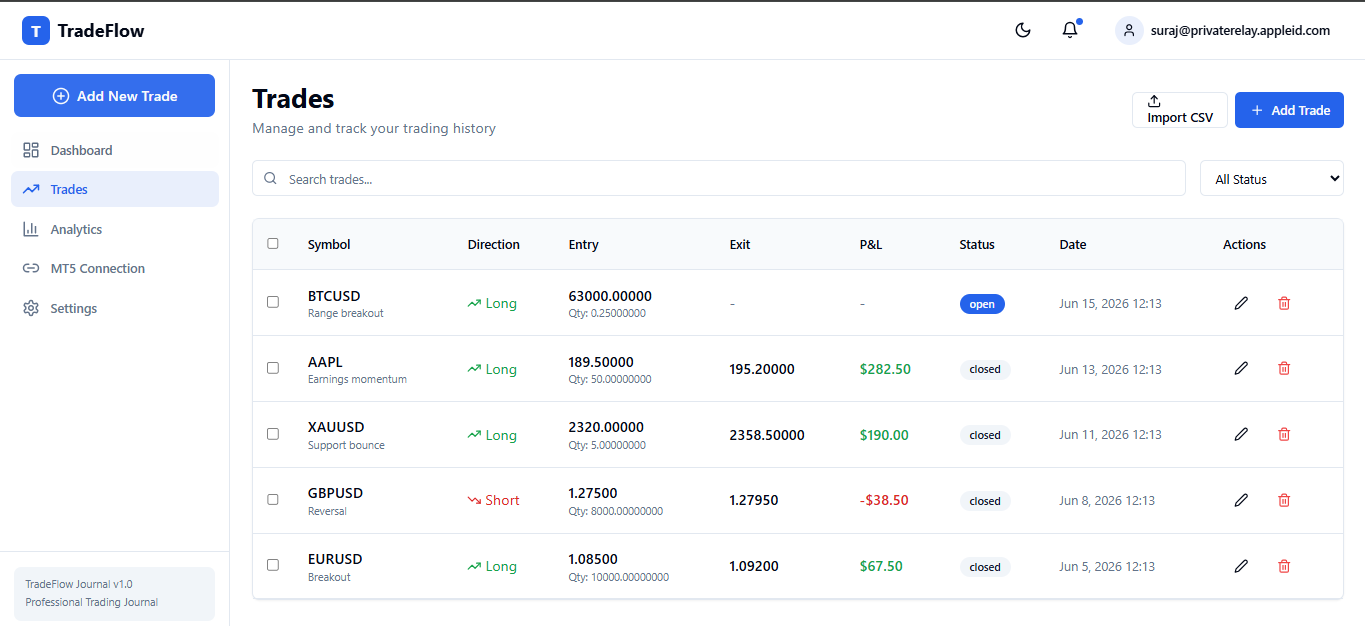Open Settings in sidebar

[x=115, y=308]
